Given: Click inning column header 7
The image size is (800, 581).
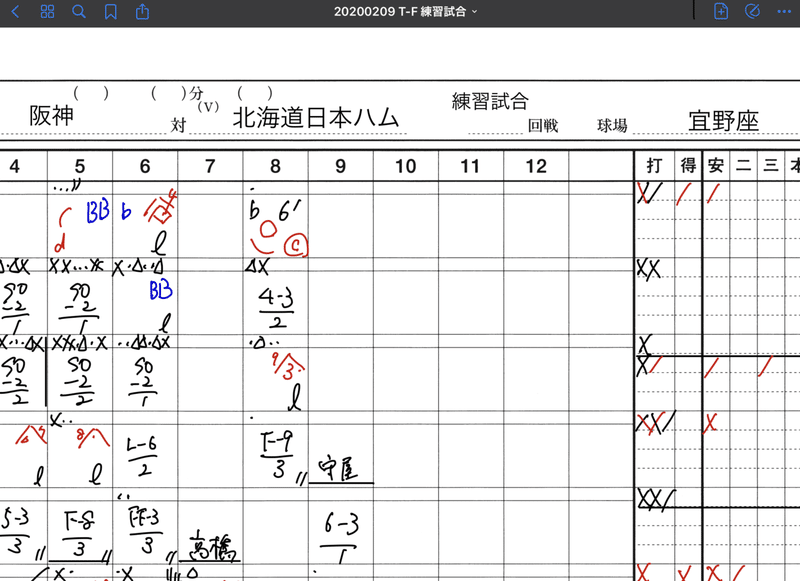Looking at the screenshot, I should (x=210, y=166).
